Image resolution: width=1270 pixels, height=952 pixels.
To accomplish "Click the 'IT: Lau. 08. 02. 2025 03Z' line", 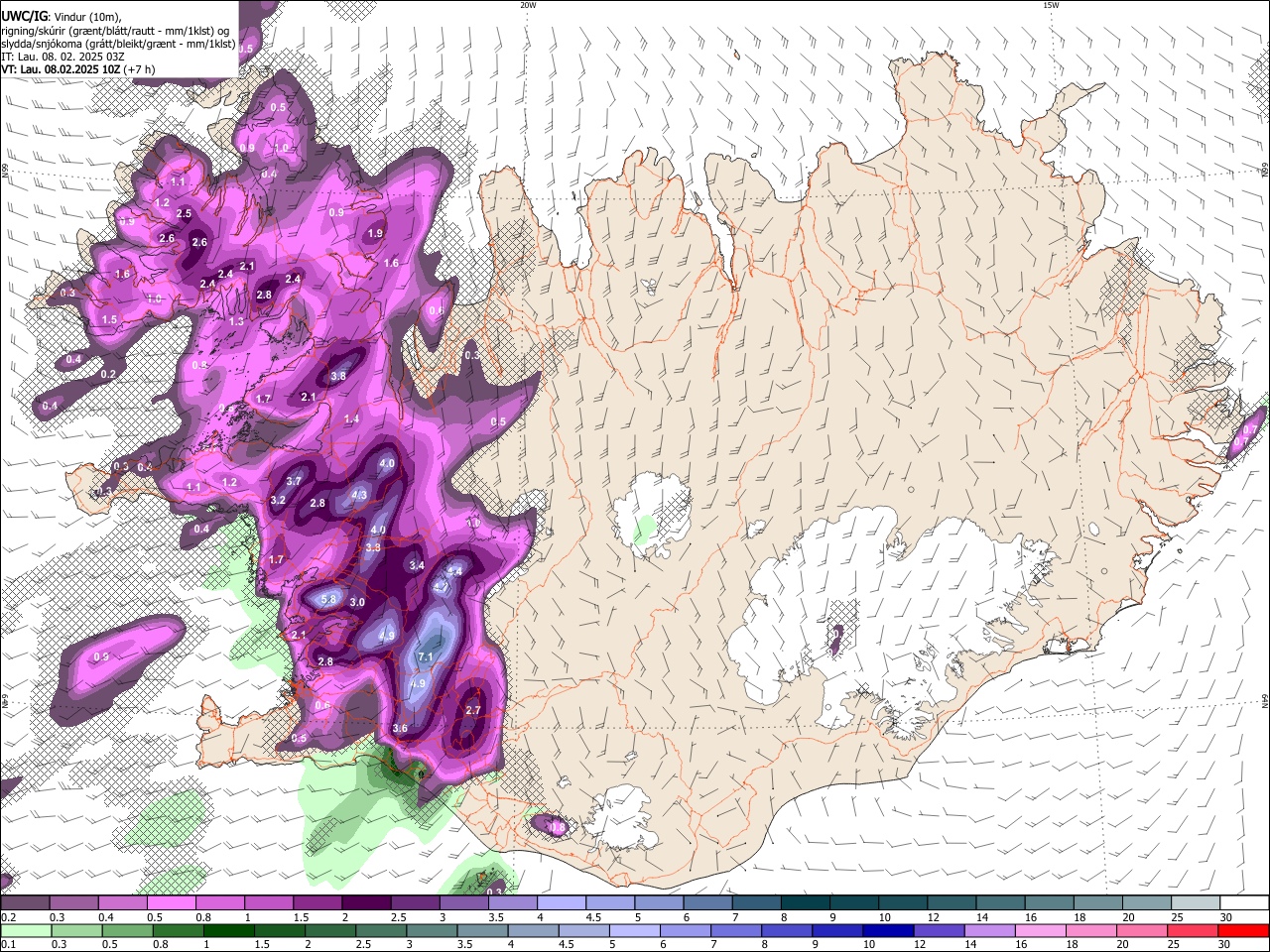I will (x=63, y=57).
